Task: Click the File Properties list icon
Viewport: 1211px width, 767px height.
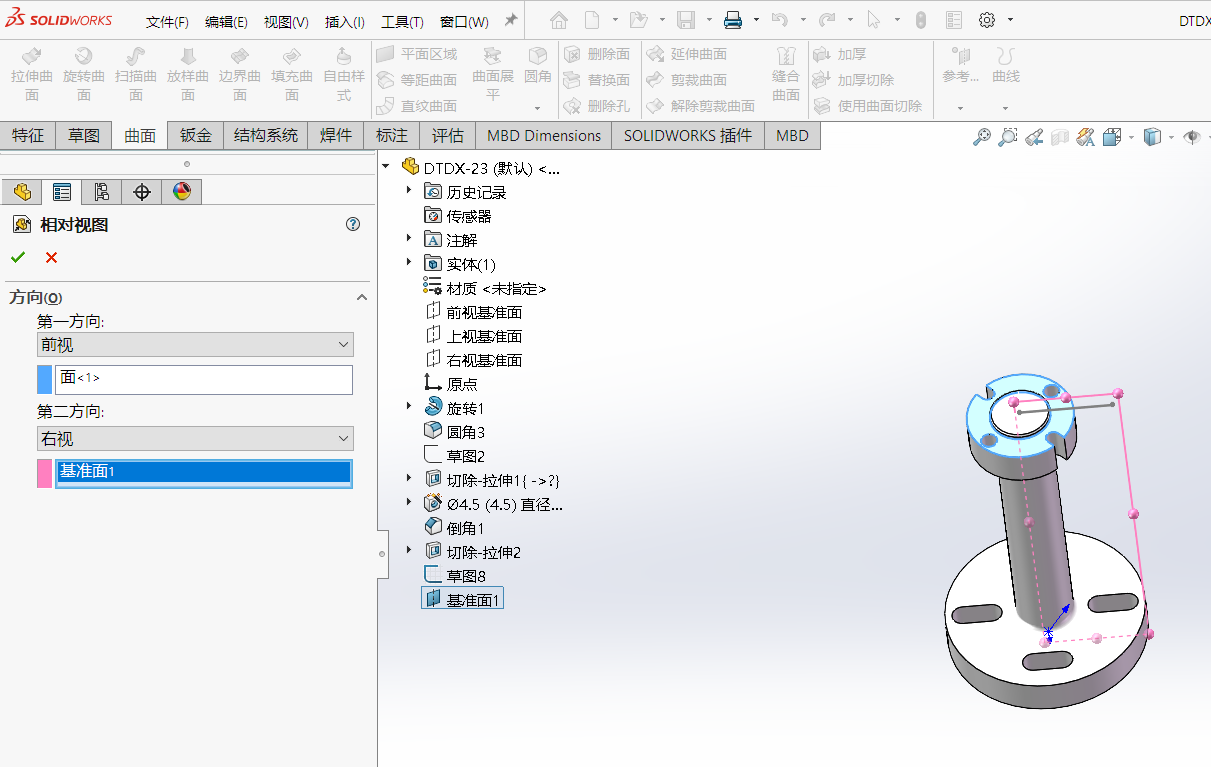Action: pos(954,20)
